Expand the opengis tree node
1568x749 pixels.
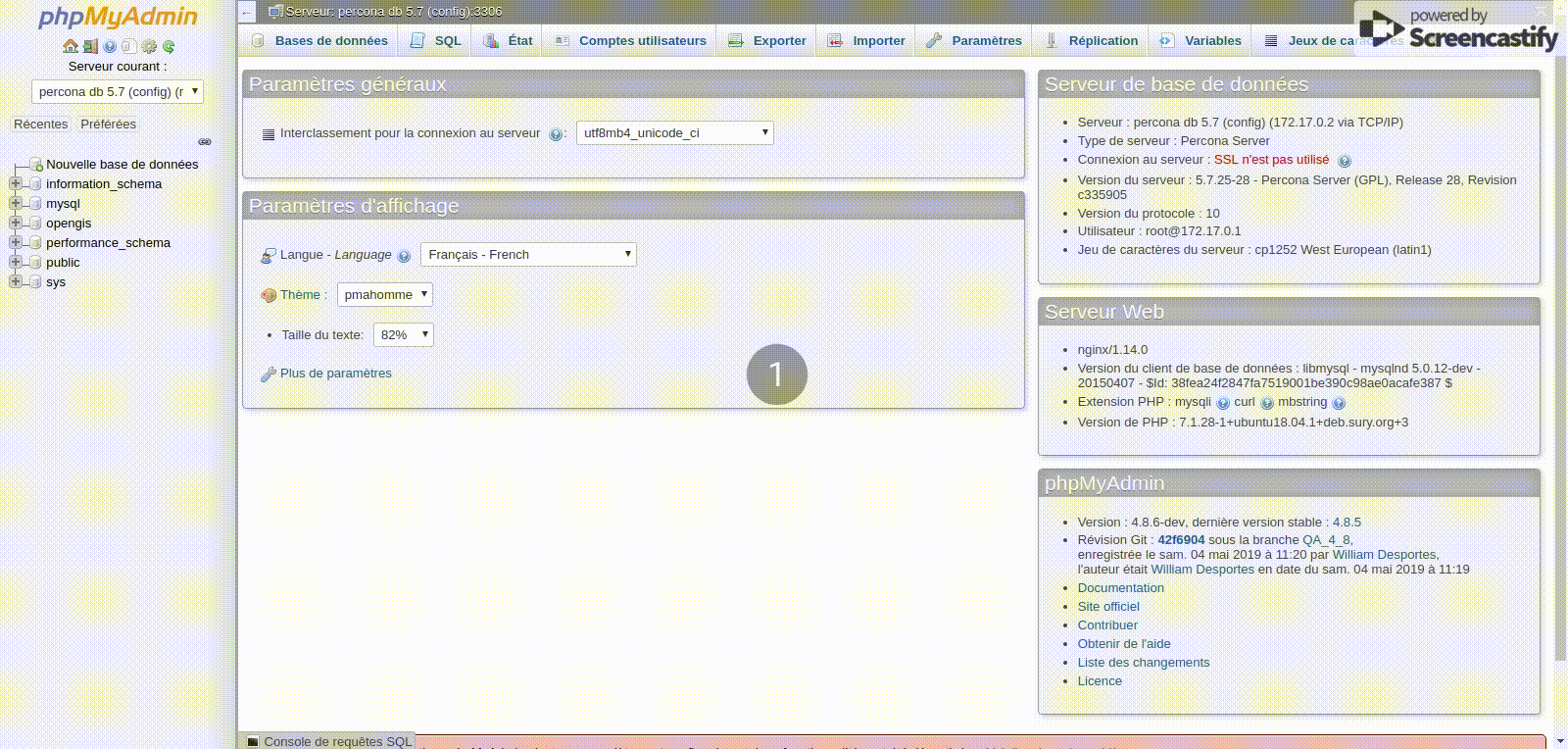pos(15,223)
